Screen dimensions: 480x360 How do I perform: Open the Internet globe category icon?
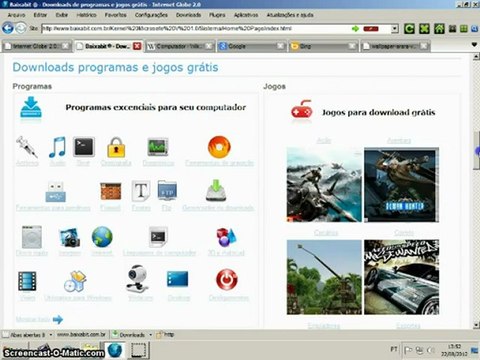102,237
